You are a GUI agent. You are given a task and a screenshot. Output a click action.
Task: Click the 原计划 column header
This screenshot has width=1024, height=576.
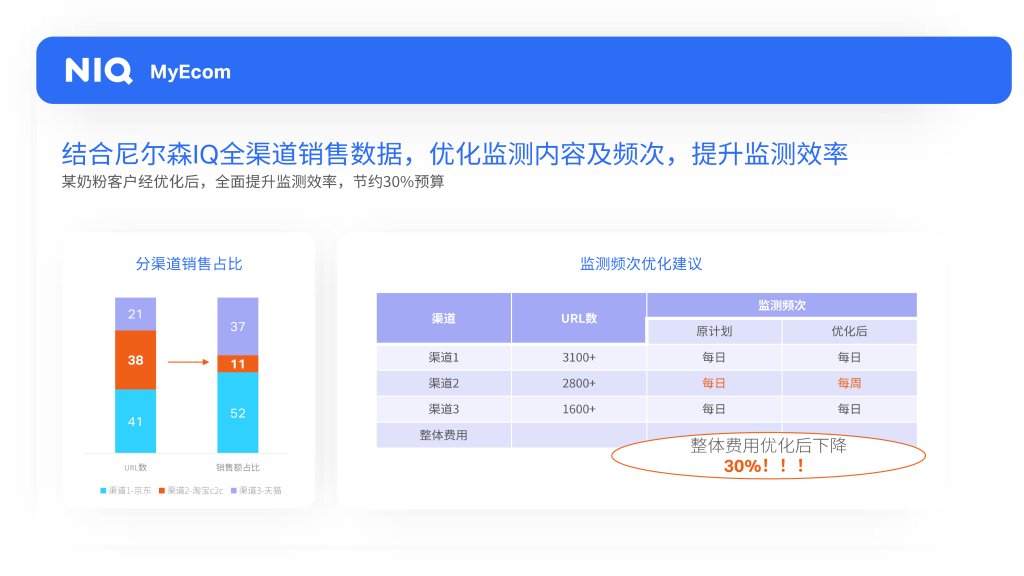[714, 331]
